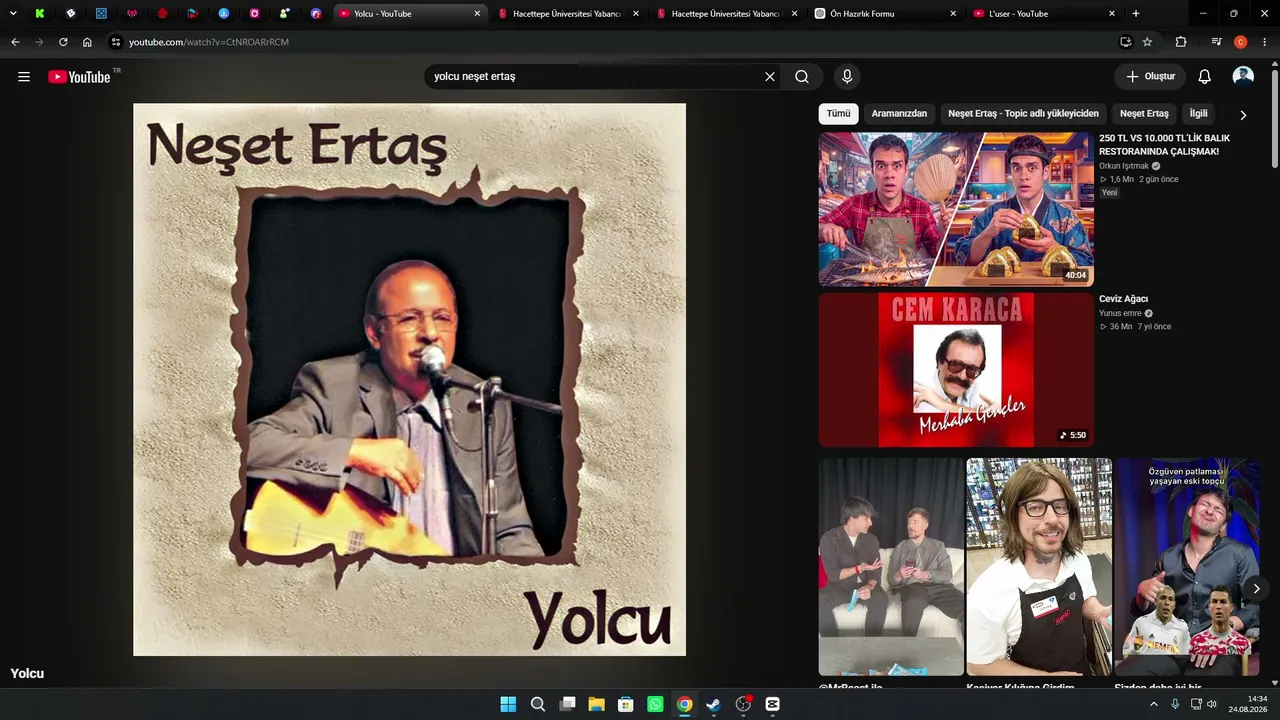This screenshot has width=1280, height=720.
Task: Open the tab search dropdown arrow
Action: (13, 14)
